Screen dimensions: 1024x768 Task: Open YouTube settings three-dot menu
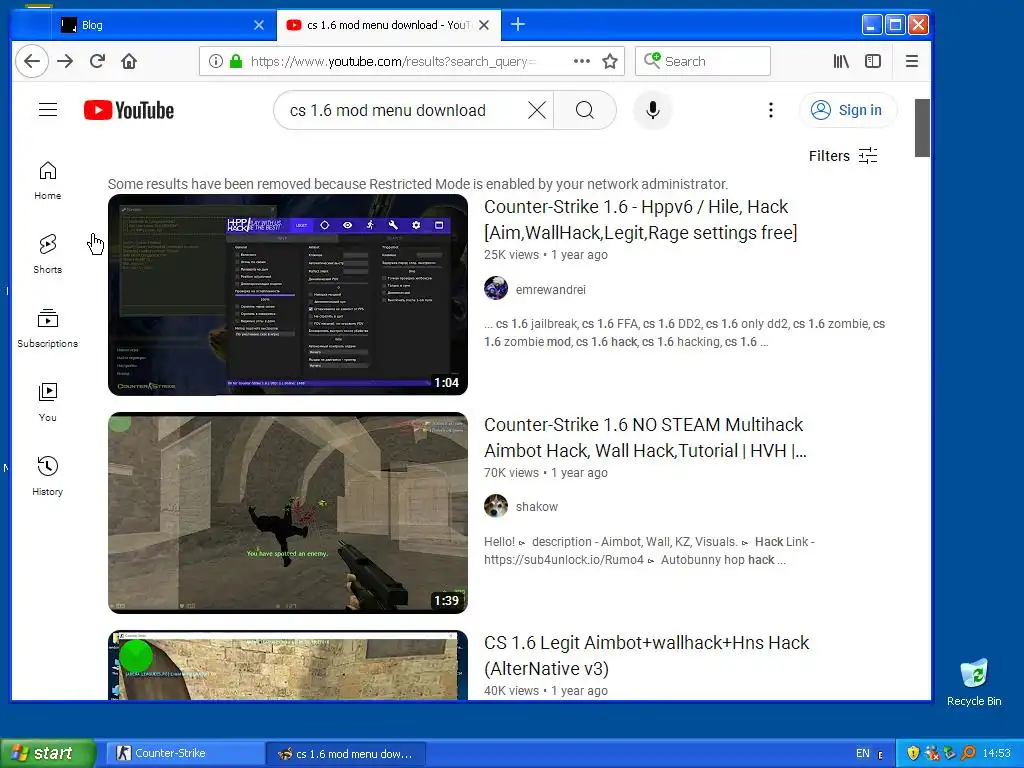click(x=771, y=110)
